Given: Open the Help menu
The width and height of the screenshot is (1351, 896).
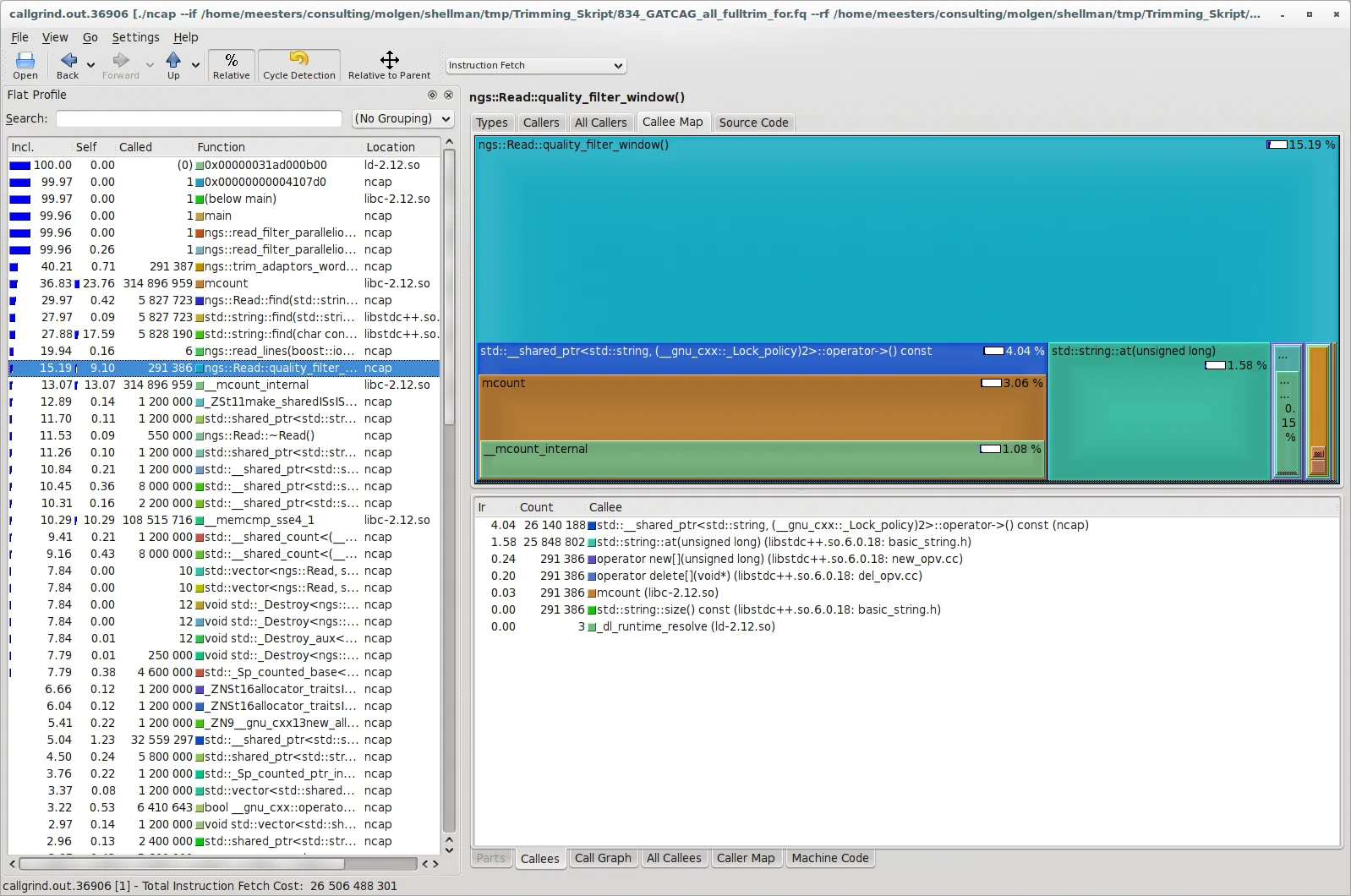Looking at the screenshot, I should pos(186,37).
